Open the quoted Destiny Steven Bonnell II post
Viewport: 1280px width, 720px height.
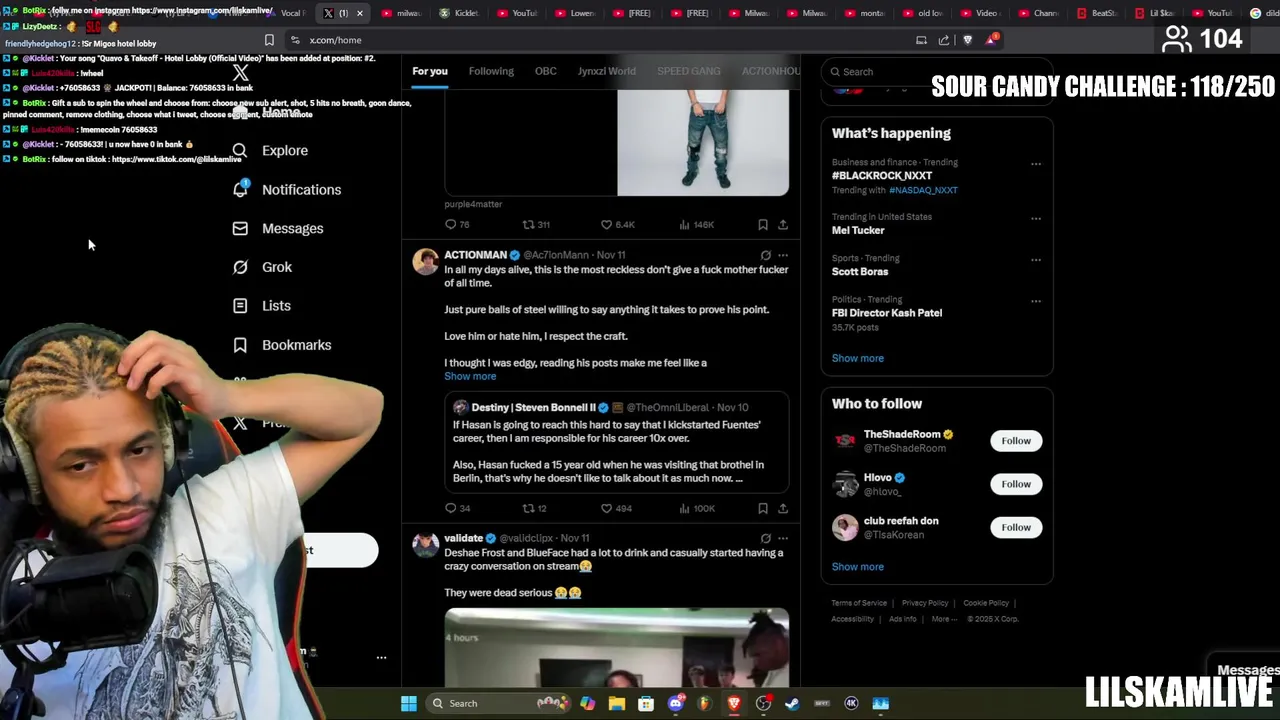(617, 444)
